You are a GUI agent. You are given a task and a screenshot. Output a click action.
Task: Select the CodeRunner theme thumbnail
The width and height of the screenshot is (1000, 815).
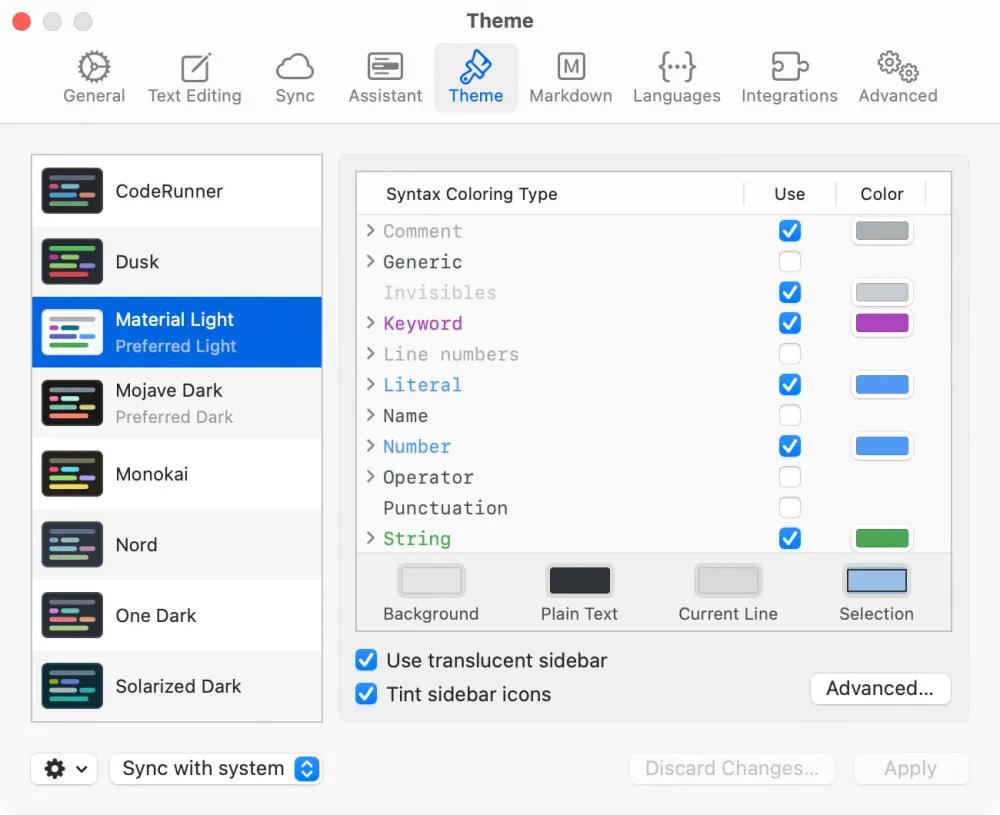72,191
